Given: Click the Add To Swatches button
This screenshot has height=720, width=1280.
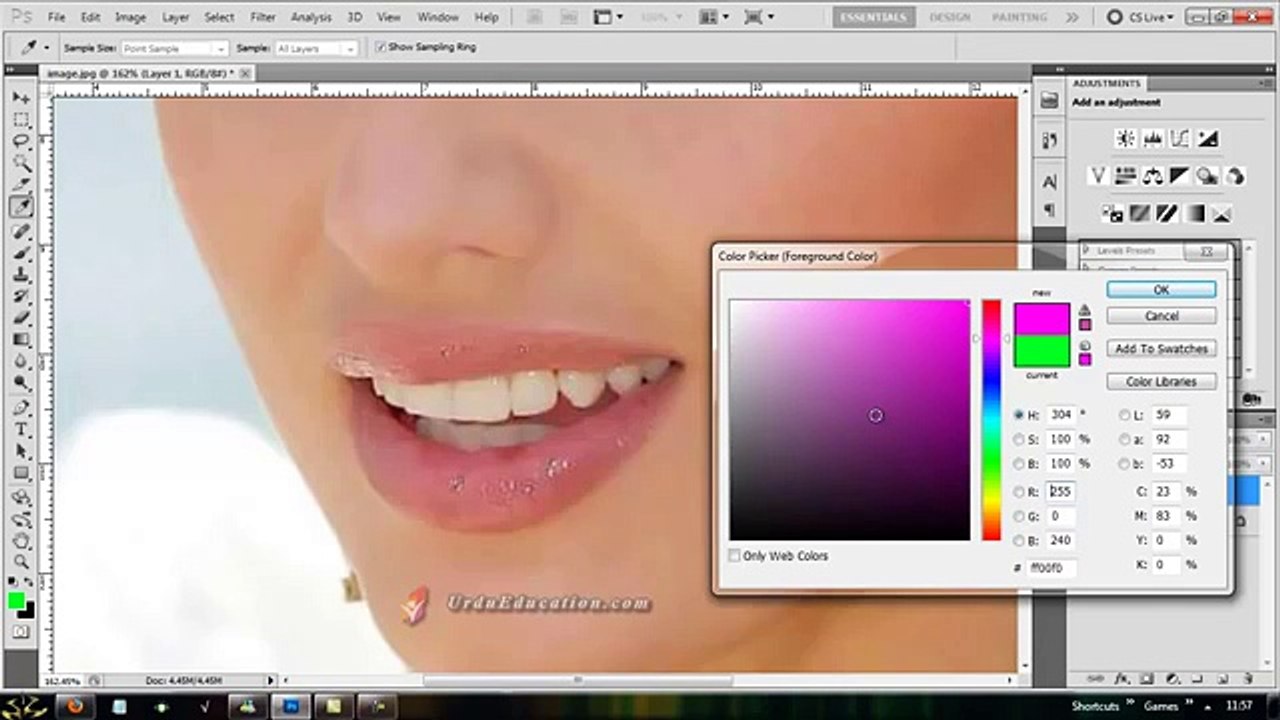Looking at the screenshot, I should (1161, 349).
